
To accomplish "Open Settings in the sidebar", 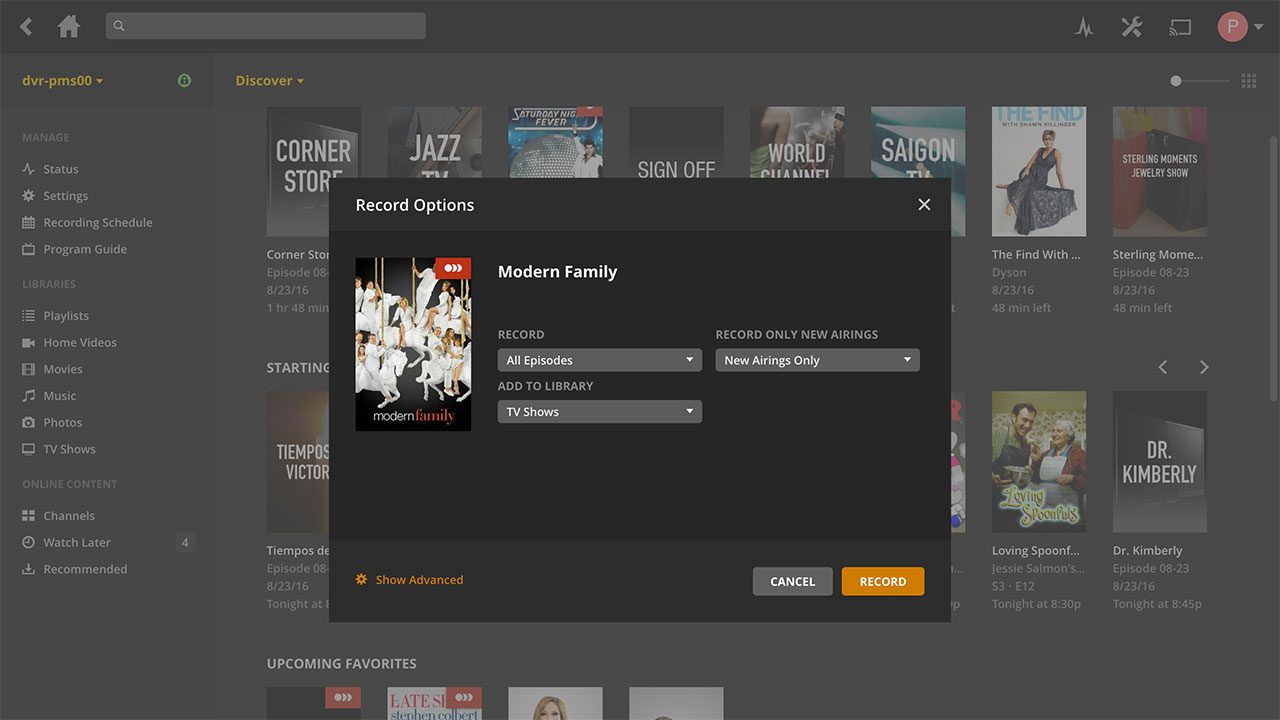I will tap(65, 196).
